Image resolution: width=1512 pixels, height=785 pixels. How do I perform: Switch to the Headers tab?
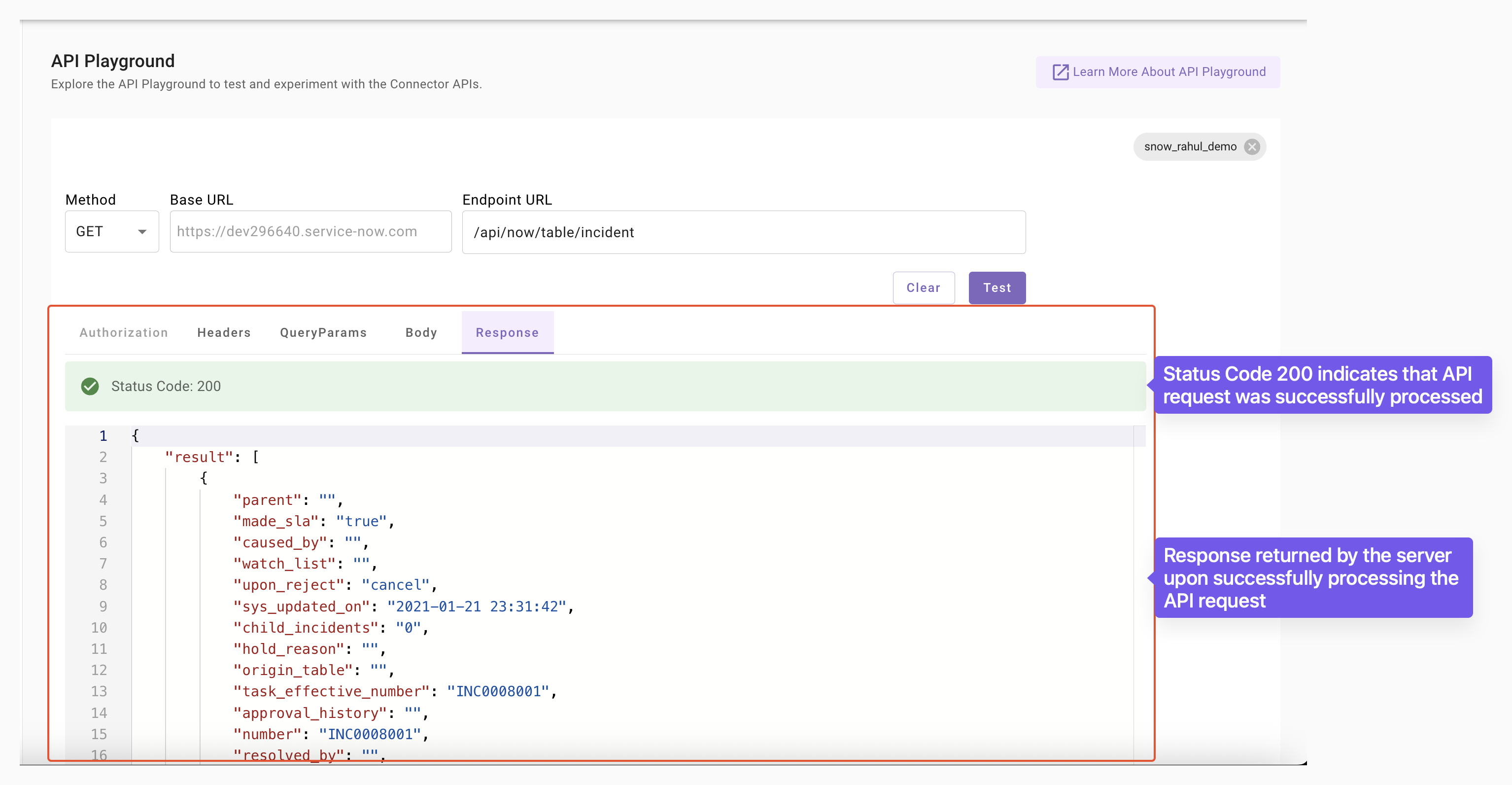224,332
